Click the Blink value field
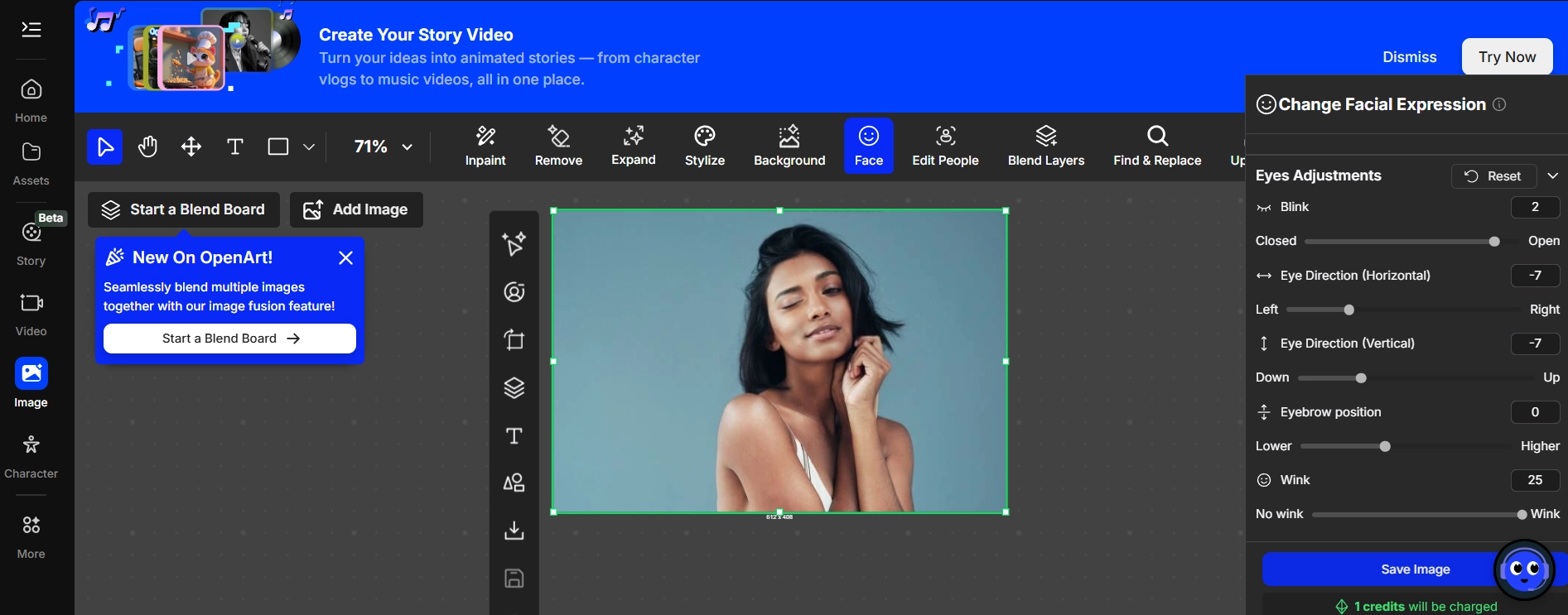 click(1535, 207)
